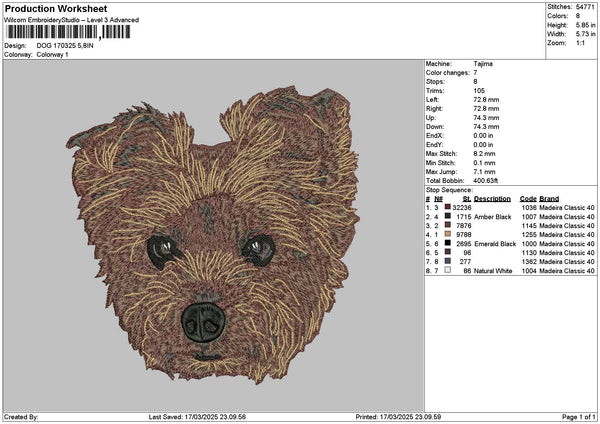Screen dimensions: 600x424
Task: Click the Natural White color swatch
Action: tap(447, 270)
